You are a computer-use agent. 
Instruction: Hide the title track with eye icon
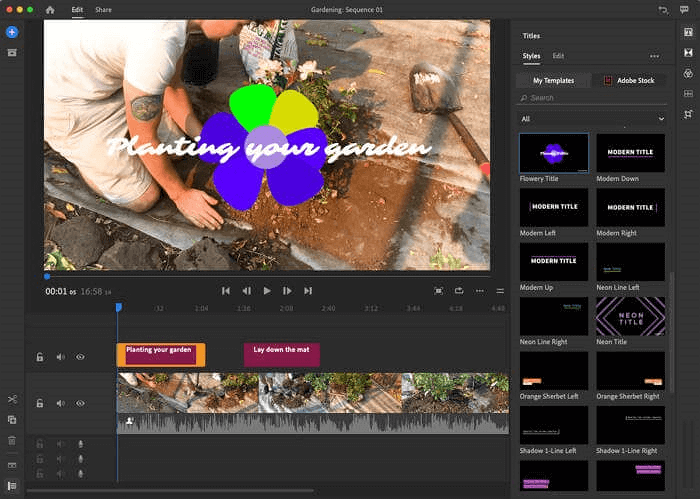[80, 356]
